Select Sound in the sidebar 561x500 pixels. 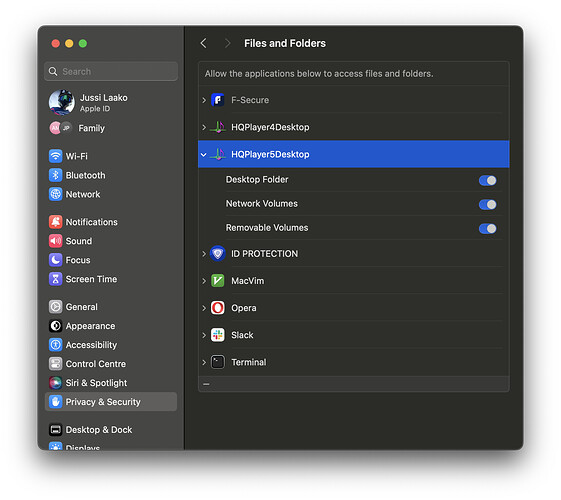click(111, 241)
